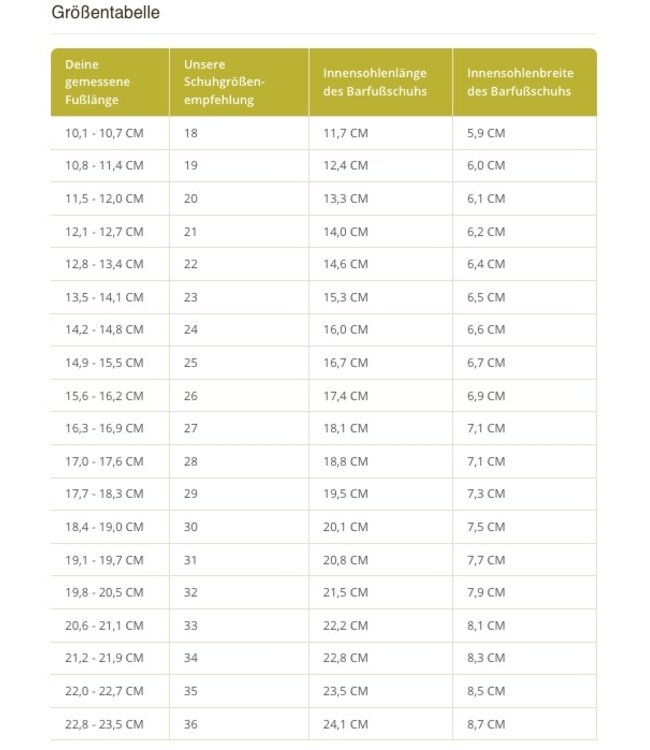Click the shoe size 18 cell

191,133
